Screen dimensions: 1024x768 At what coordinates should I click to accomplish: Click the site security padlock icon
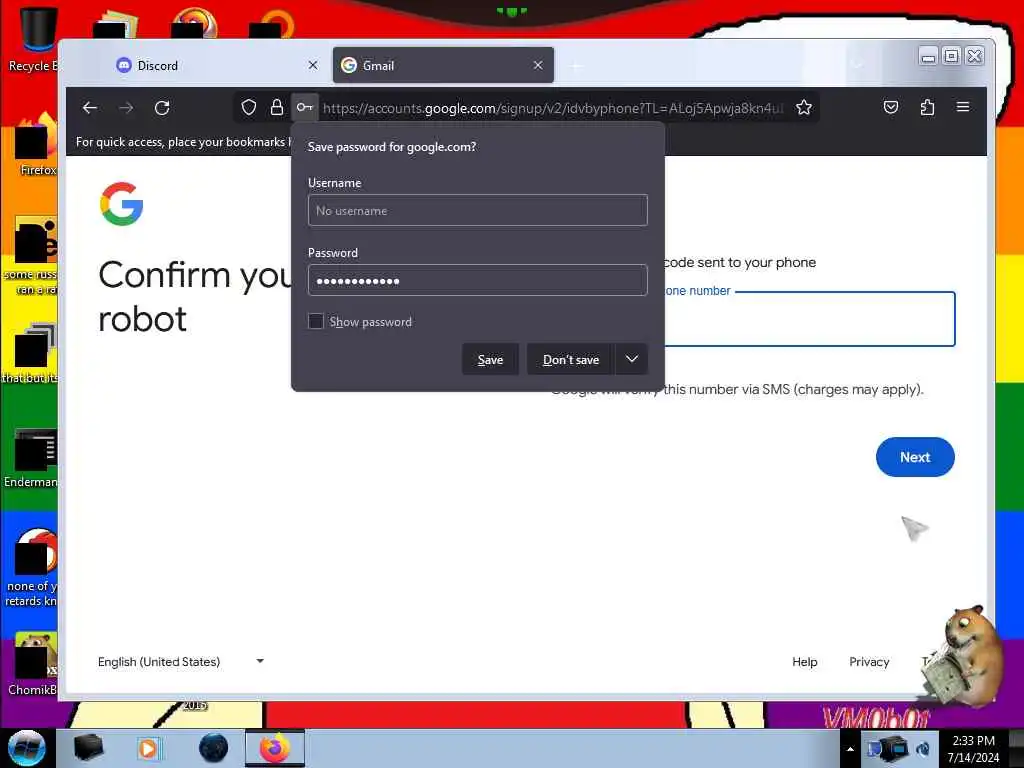point(277,108)
